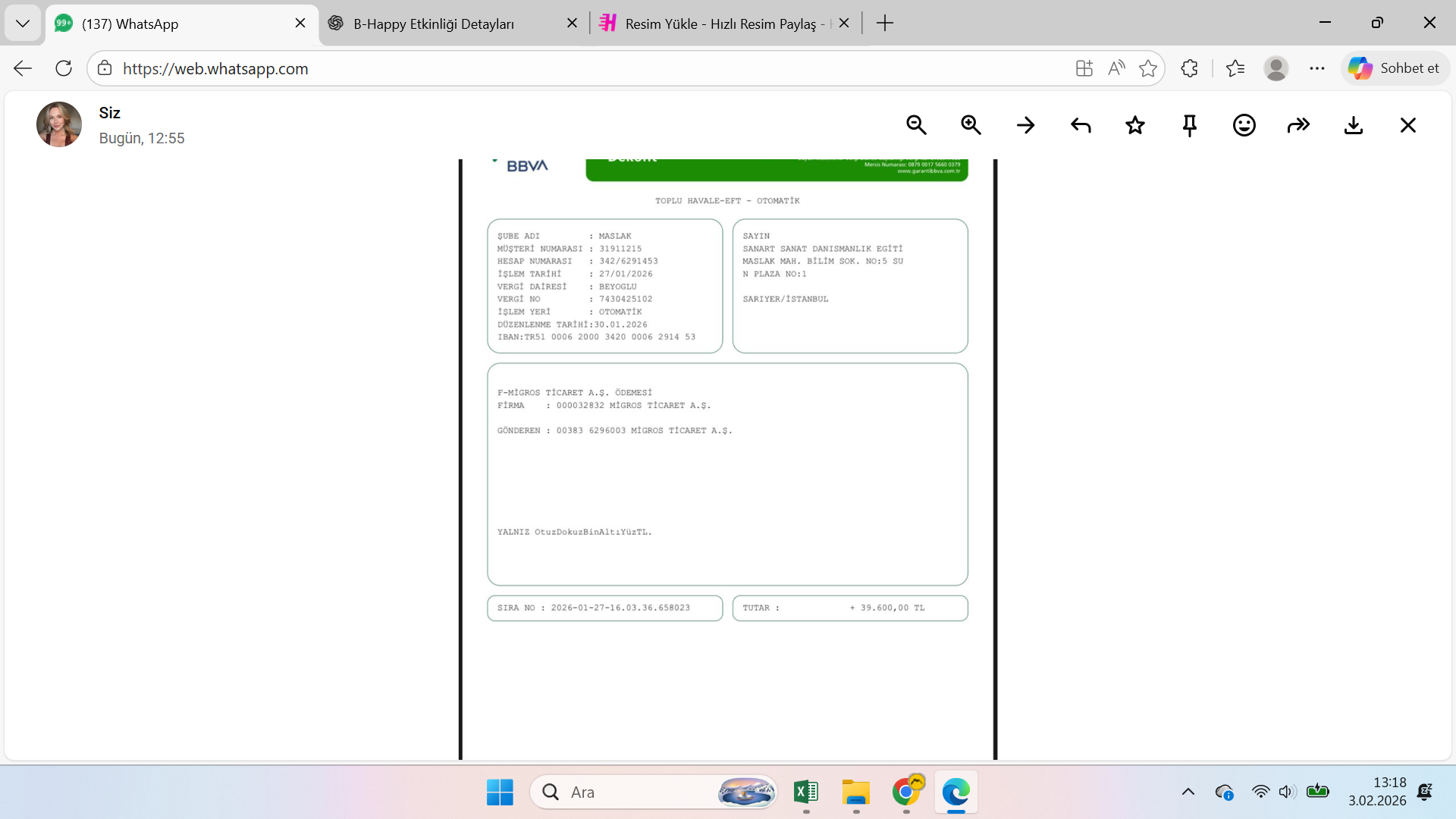Open OneDrive tray icon

1224,792
